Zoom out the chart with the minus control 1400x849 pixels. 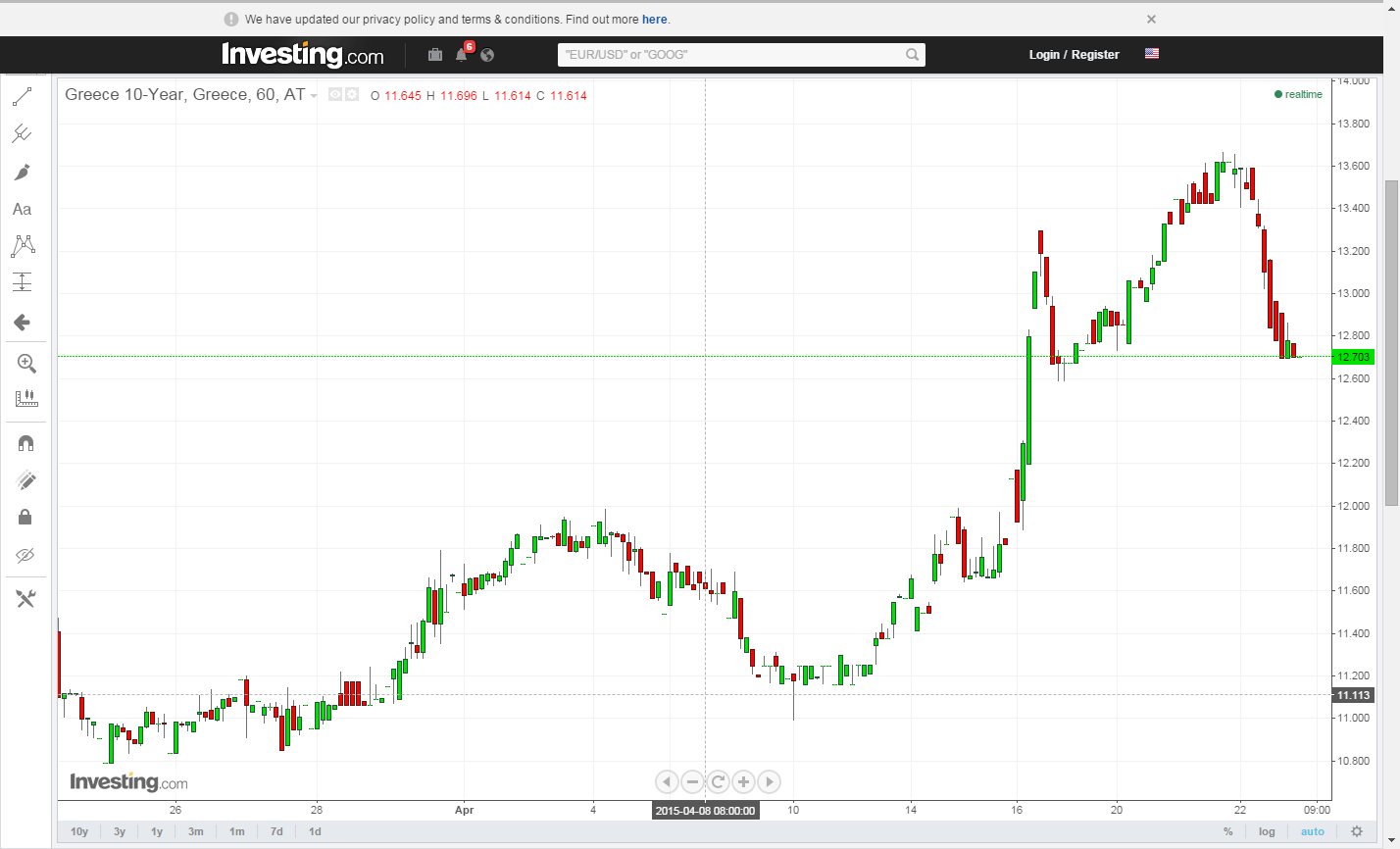point(692,781)
